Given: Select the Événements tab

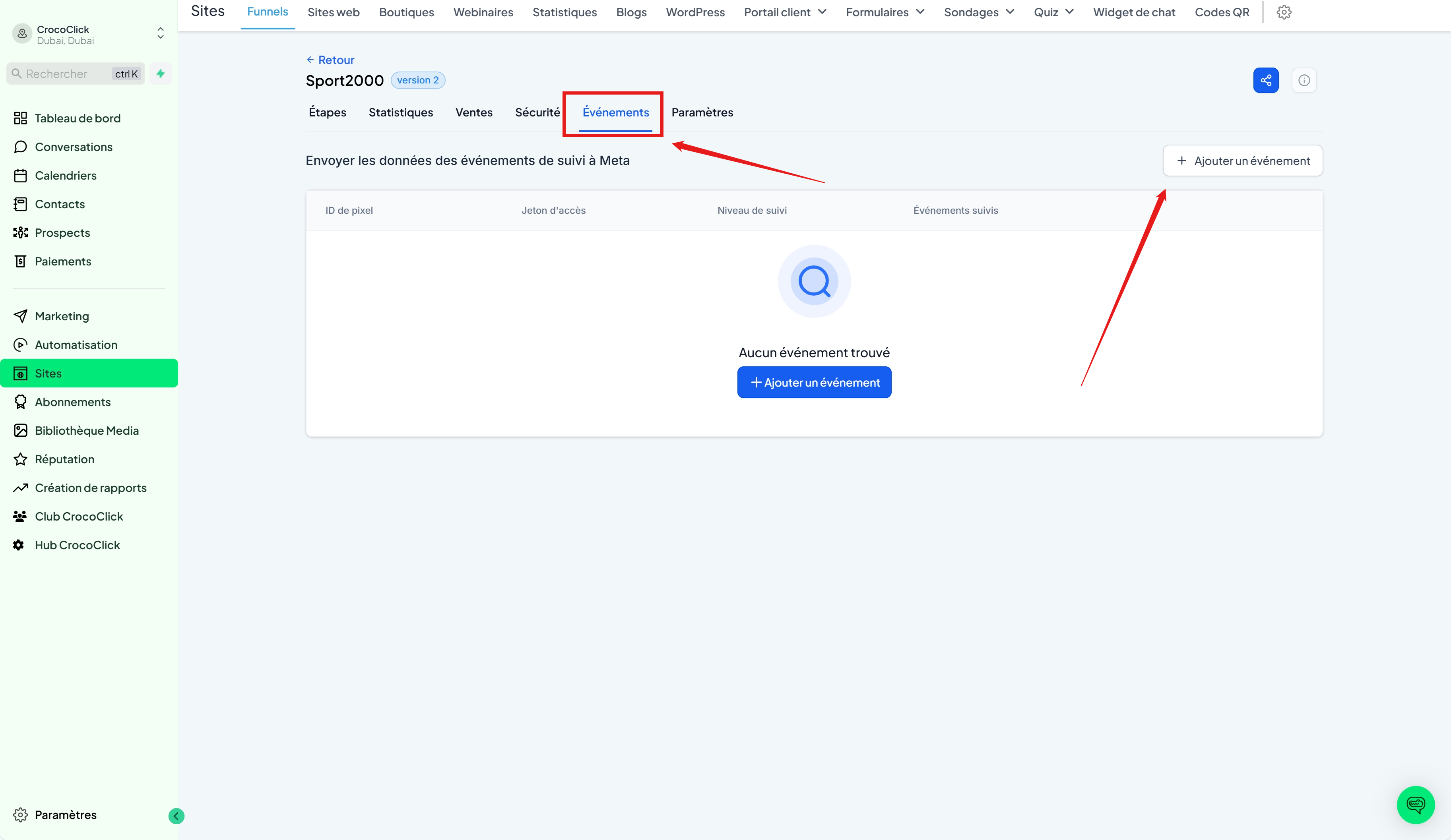Looking at the screenshot, I should pyautogui.click(x=615, y=112).
